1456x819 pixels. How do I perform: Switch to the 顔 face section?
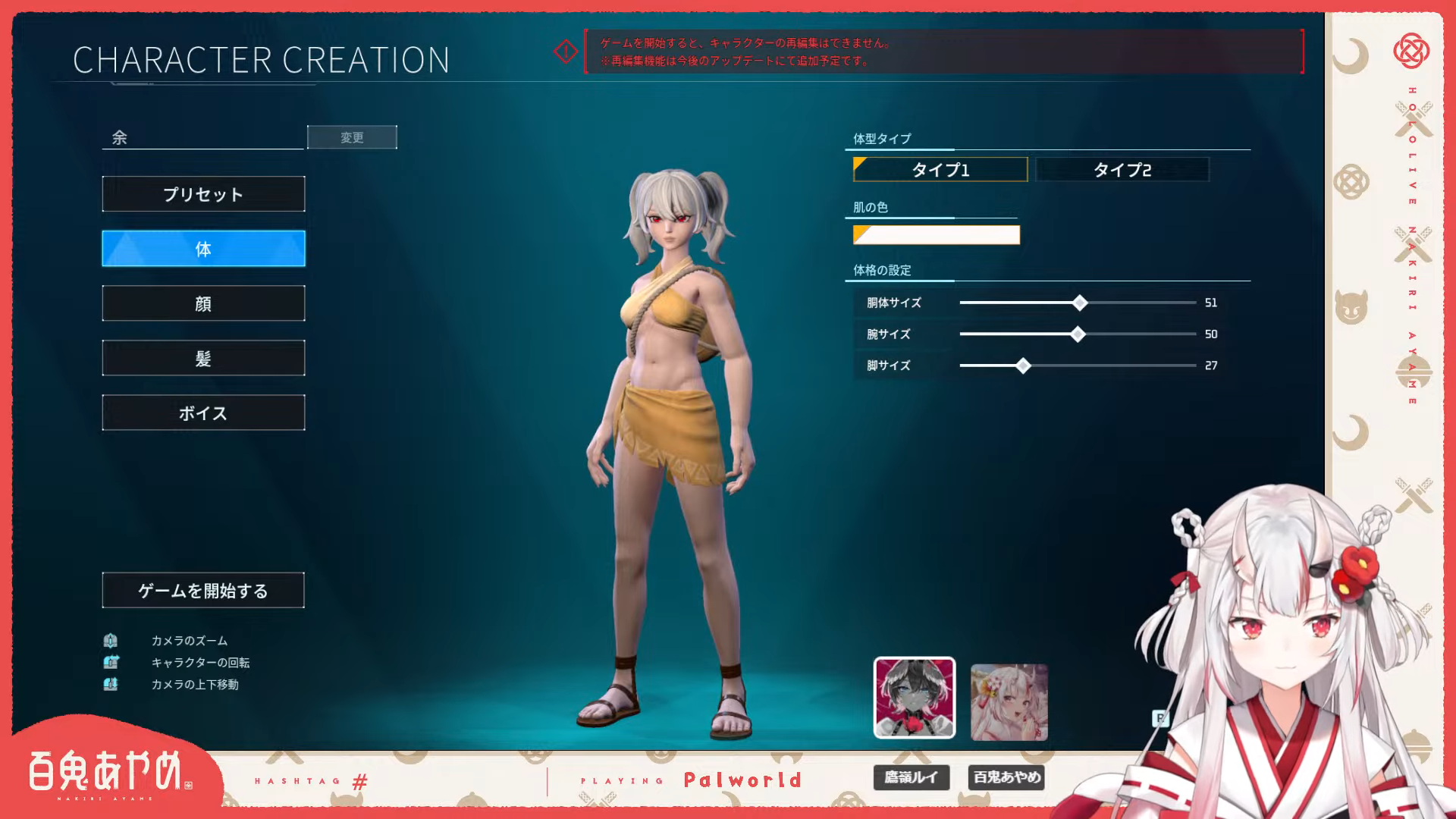click(x=203, y=303)
